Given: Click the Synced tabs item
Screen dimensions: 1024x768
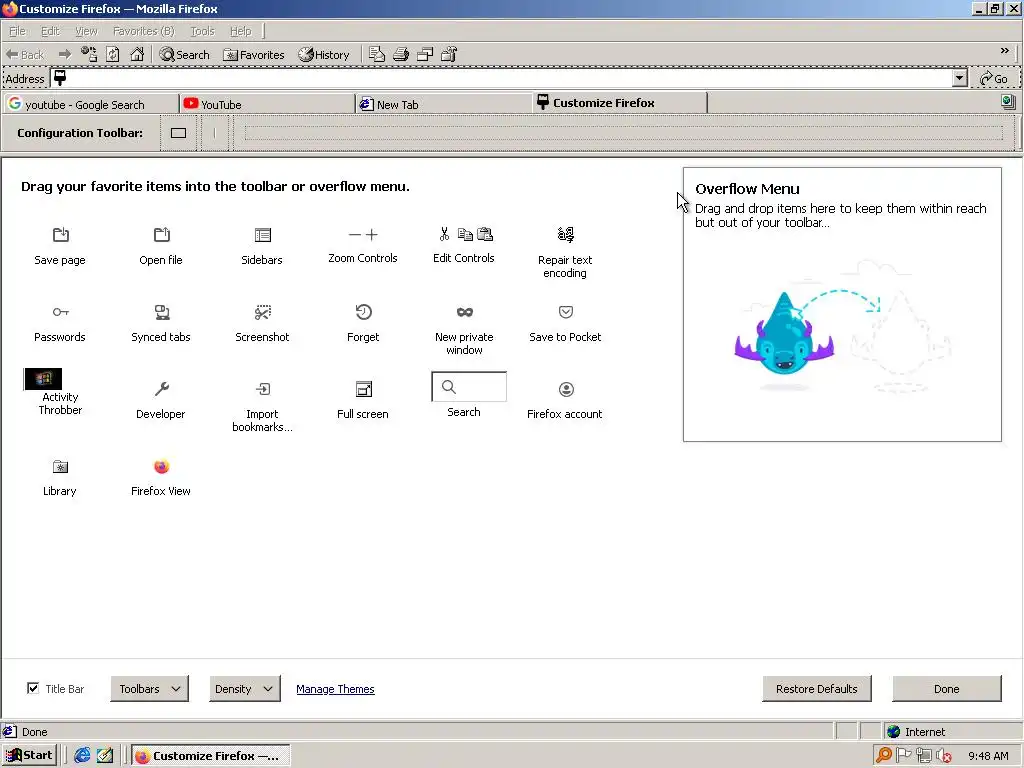Looking at the screenshot, I should point(161,324).
